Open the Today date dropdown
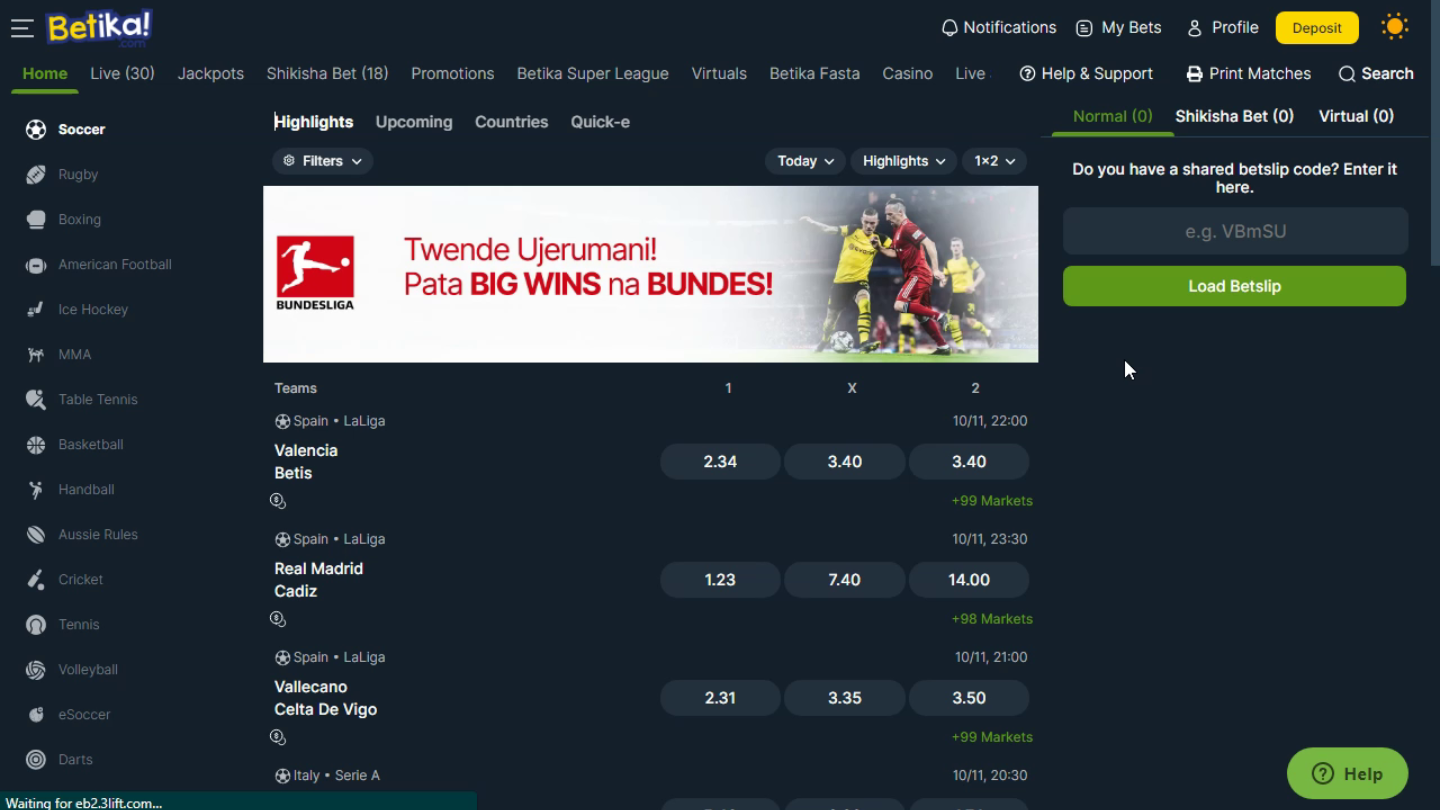Viewport: 1440px width, 810px height. tap(806, 161)
